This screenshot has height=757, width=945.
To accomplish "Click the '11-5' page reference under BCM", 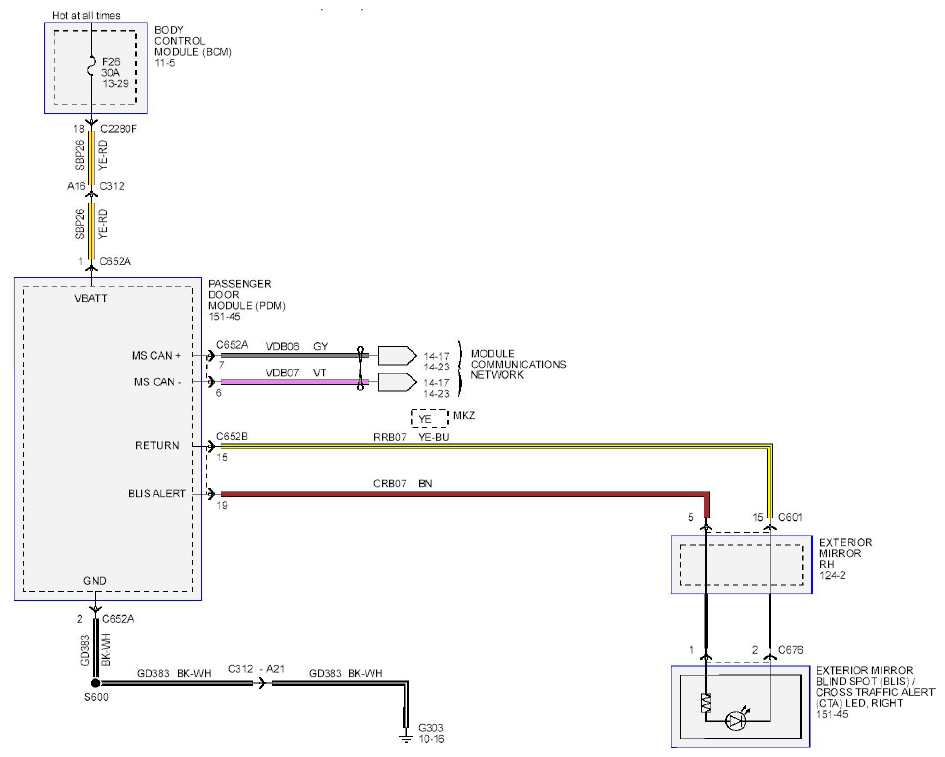I will (165, 63).
